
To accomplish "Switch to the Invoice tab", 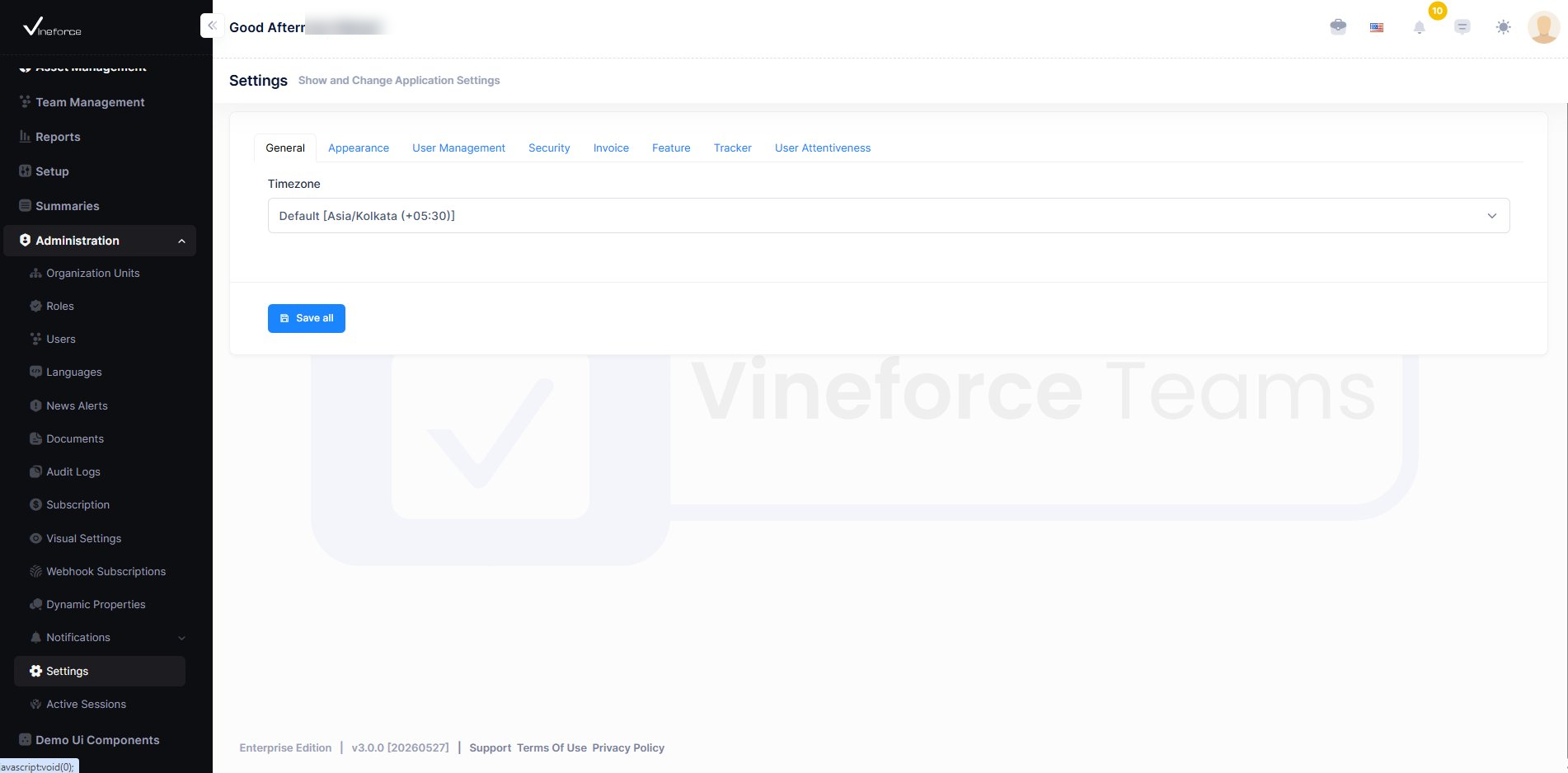I will click(x=611, y=148).
